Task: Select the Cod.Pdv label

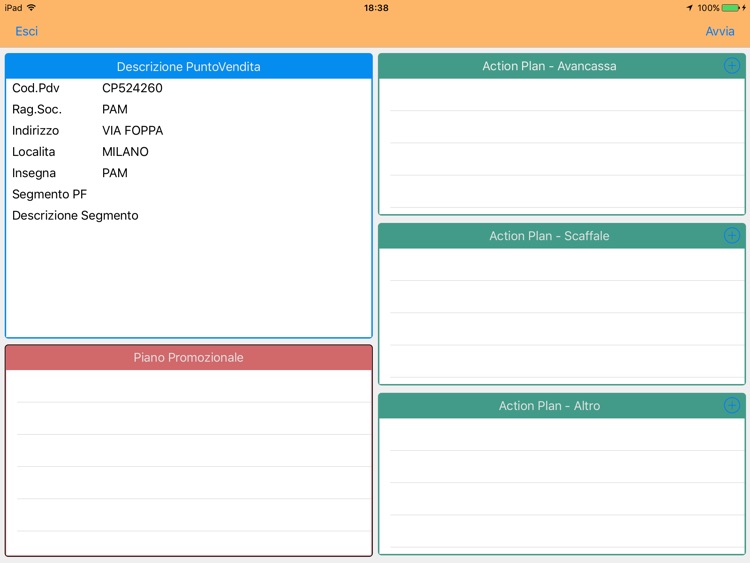Action: tap(36, 88)
